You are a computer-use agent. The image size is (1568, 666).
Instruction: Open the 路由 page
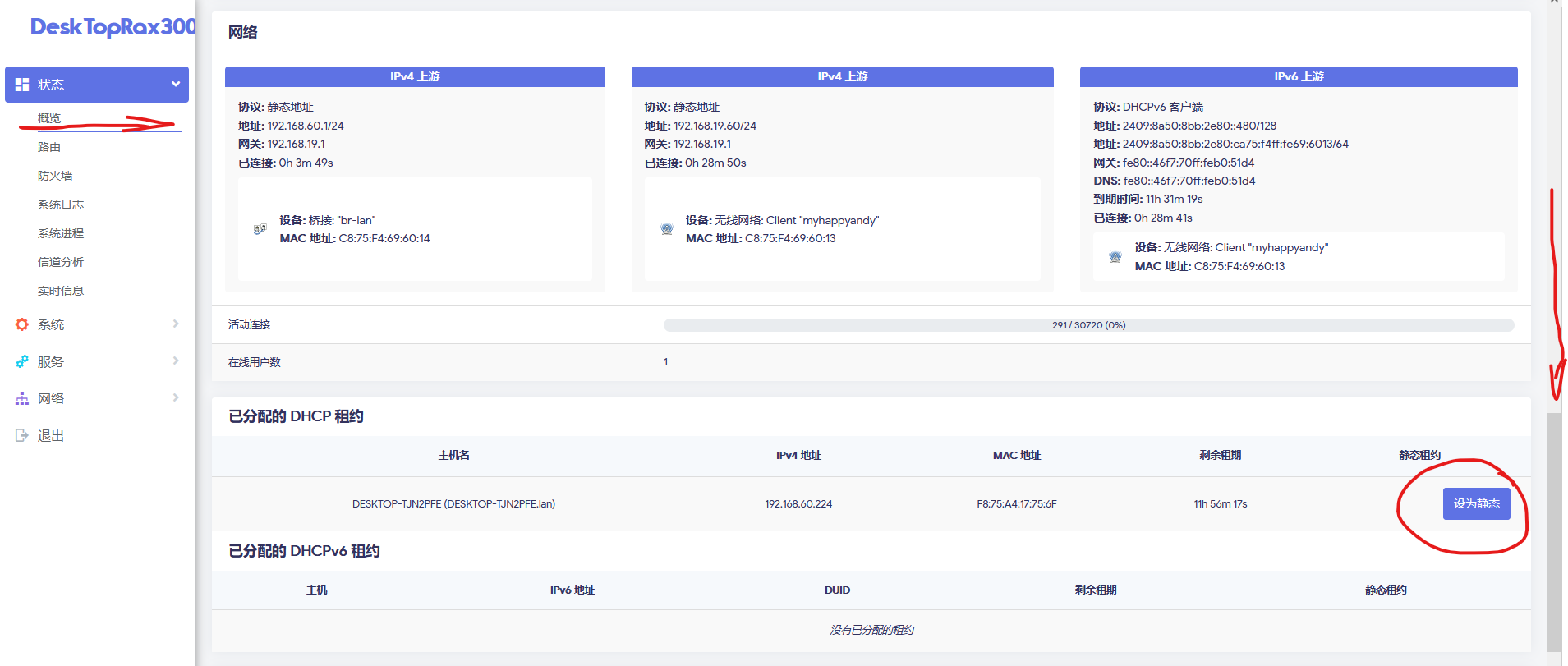(49, 147)
